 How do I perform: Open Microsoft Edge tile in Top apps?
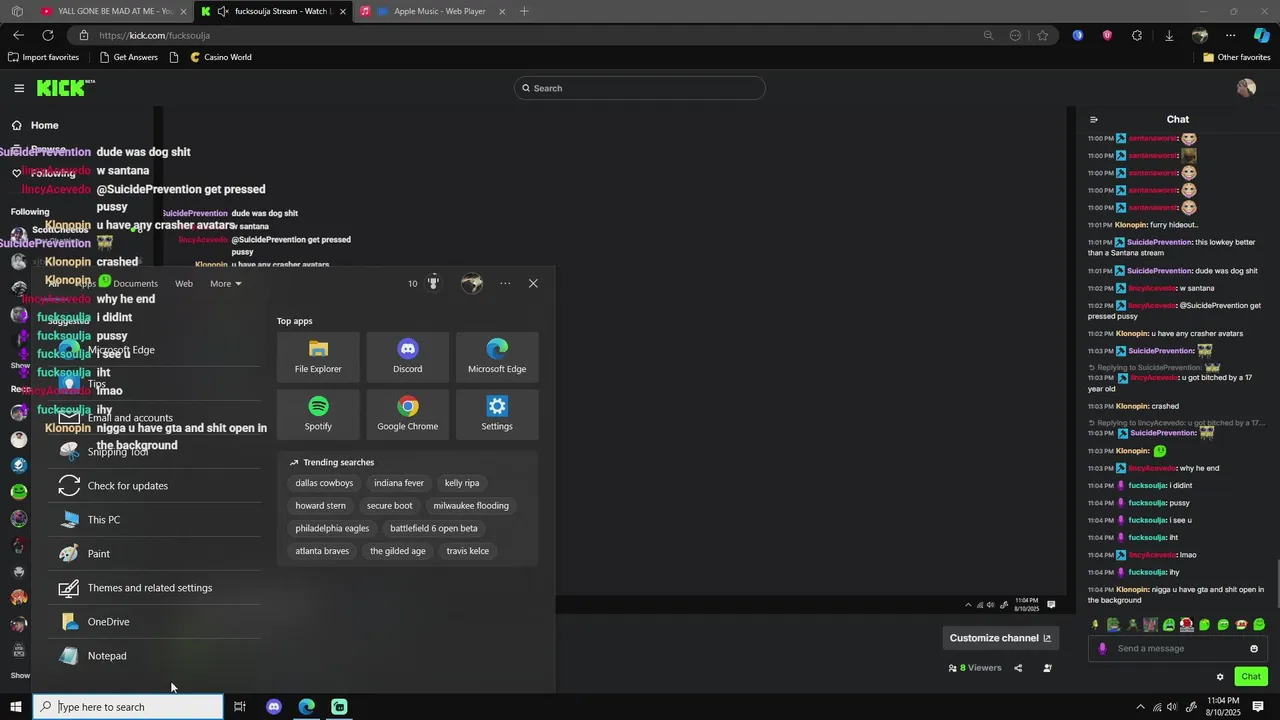pyautogui.click(x=497, y=357)
